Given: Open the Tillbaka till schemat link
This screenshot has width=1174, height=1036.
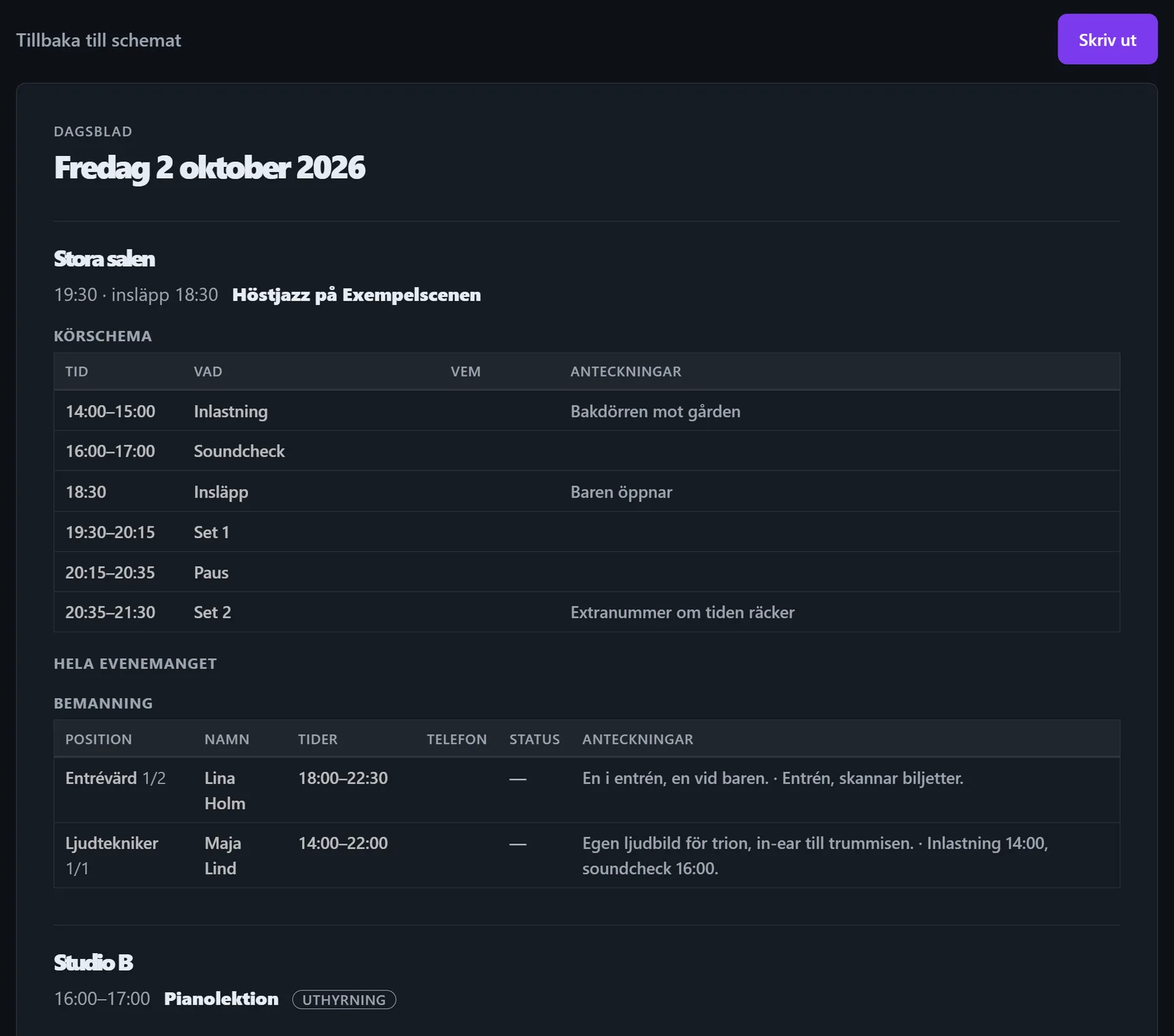Looking at the screenshot, I should (x=98, y=40).
